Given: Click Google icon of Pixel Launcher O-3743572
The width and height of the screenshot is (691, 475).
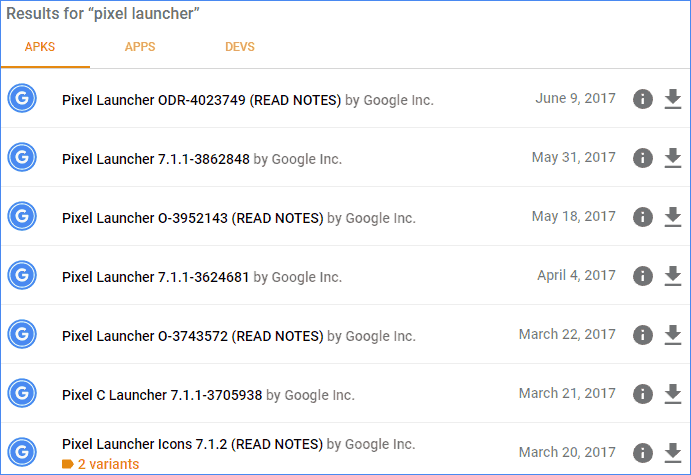Looking at the screenshot, I should tap(22, 334).
